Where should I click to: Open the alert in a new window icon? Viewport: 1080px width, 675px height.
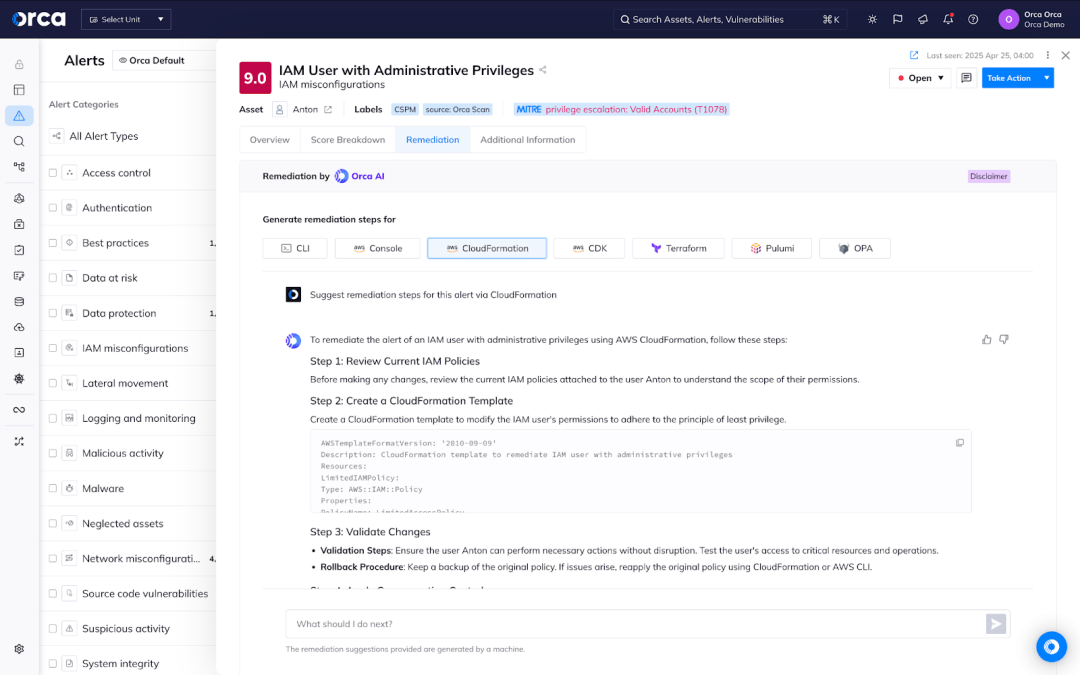pos(914,55)
